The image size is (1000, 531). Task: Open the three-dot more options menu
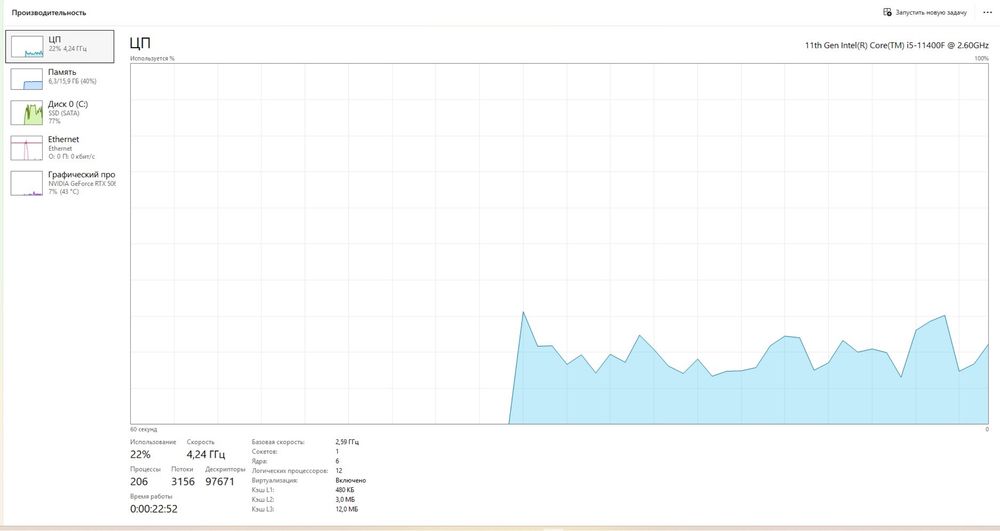coord(987,12)
